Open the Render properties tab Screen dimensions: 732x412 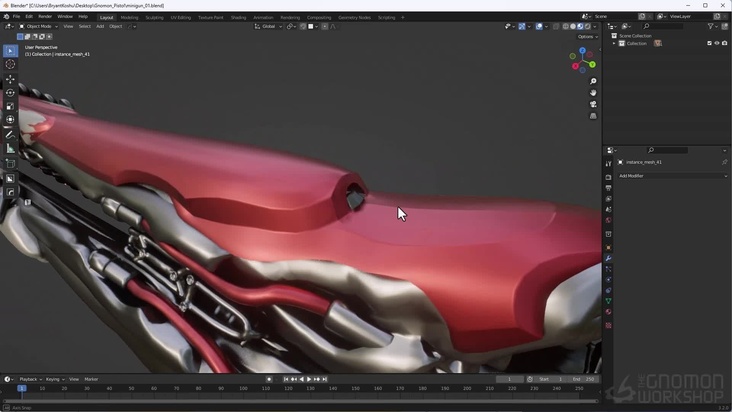point(608,177)
